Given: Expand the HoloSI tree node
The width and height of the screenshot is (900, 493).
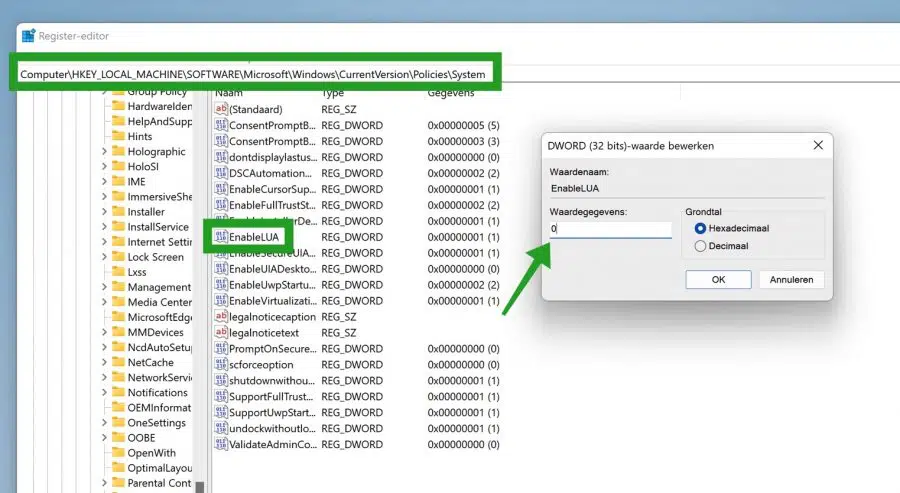Looking at the screenshot, I should click(x=104, y=166).
